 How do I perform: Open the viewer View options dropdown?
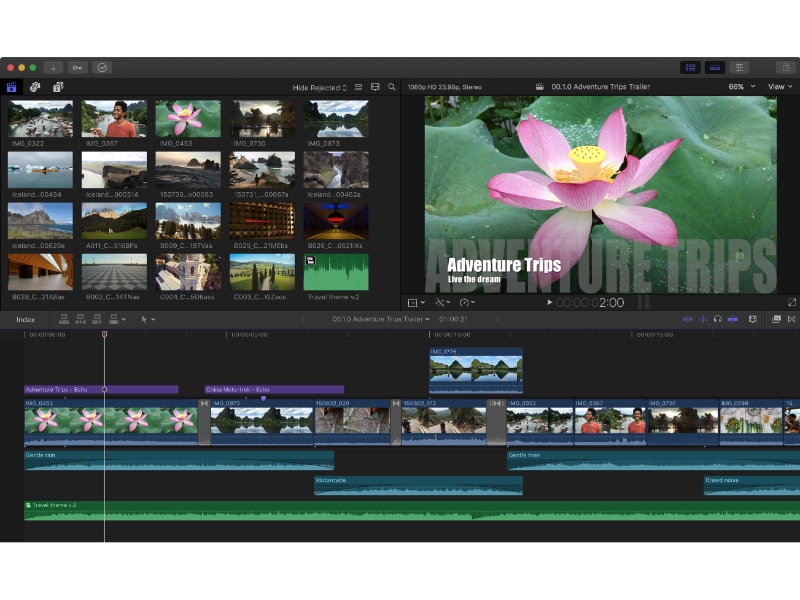pos(780,87)
